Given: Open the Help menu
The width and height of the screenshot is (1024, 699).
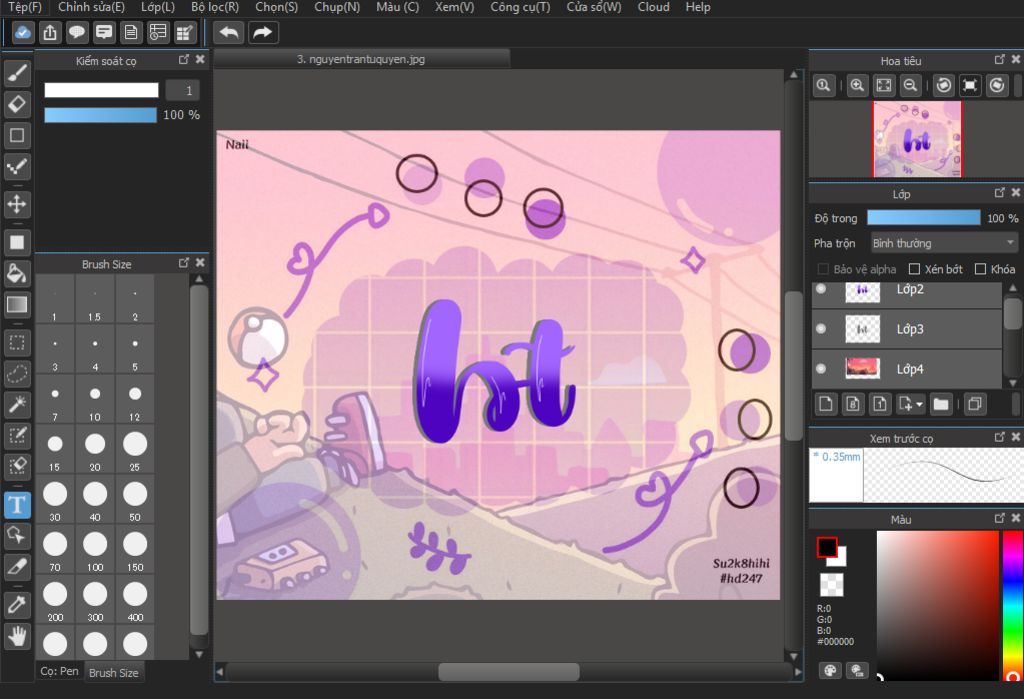Looking at the screenshot, I should click(x=698, y=7).
